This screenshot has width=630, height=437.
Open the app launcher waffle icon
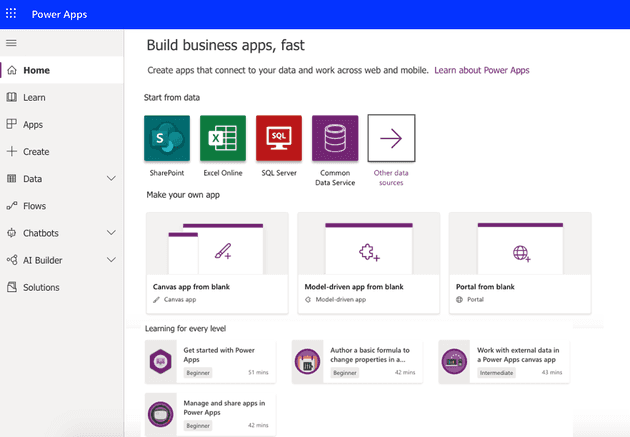pos(11,13)
